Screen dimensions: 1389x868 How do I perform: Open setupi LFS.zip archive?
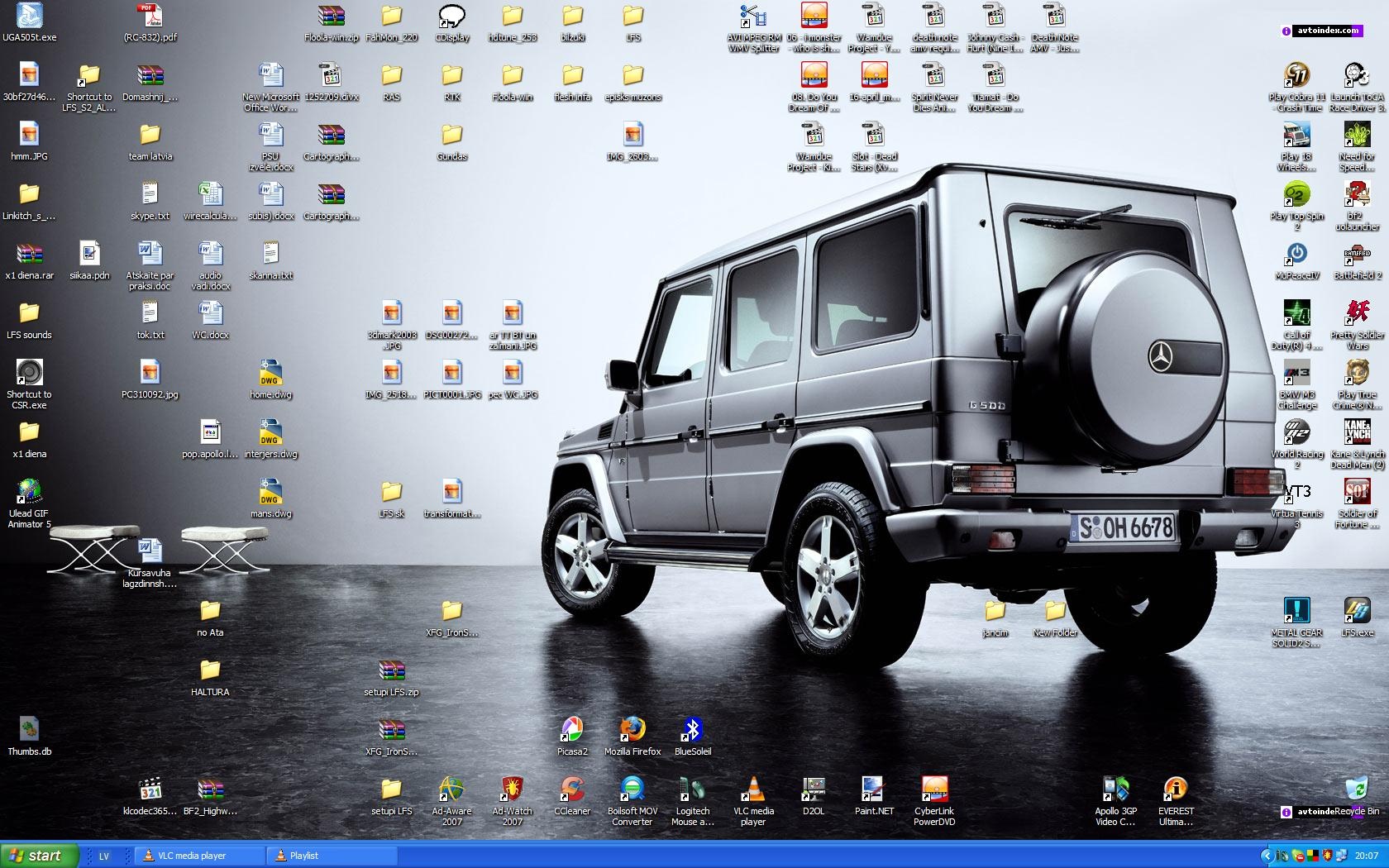point(391,670)
